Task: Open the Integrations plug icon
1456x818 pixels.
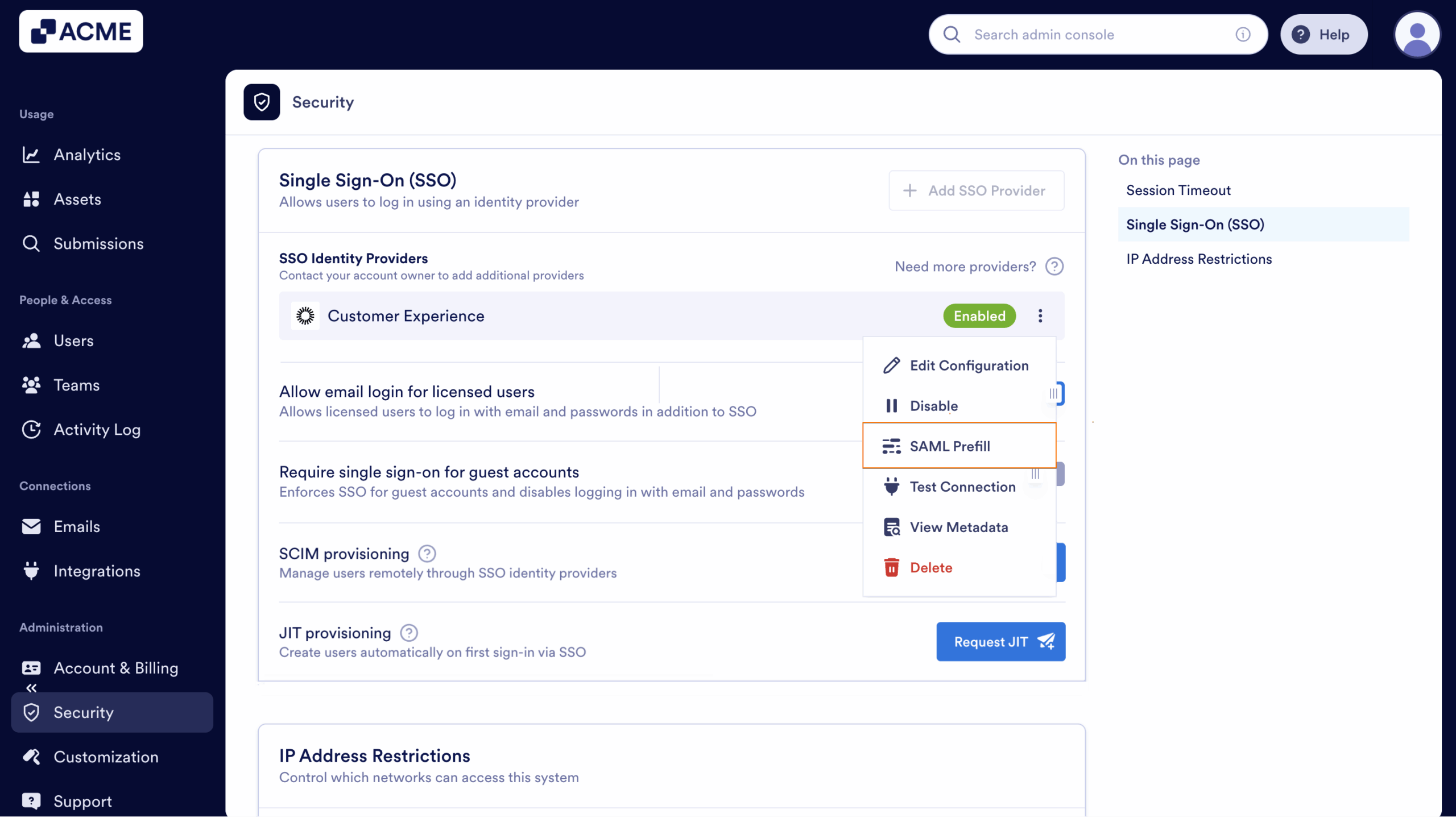Action: [x=32, y=571]
